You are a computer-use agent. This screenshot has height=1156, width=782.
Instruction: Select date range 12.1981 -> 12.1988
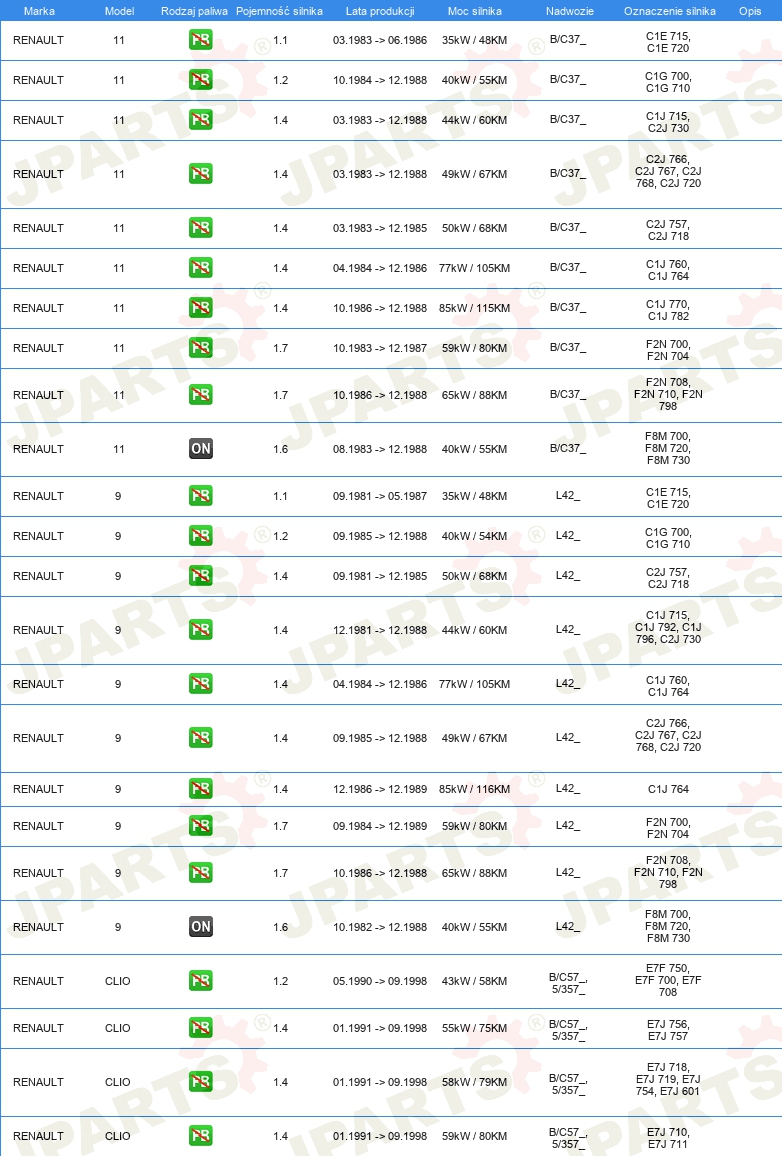coord(380,630)
